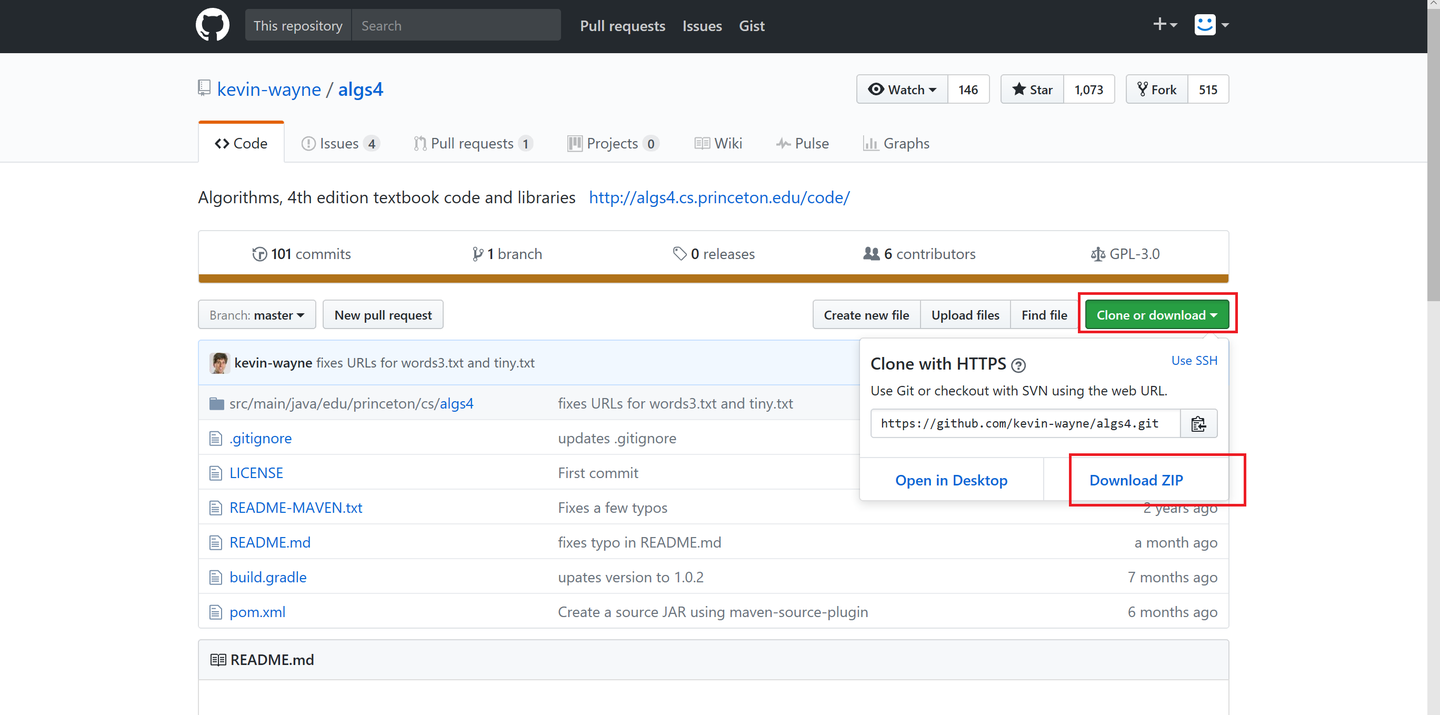The width and height of the screenshot is (1440, 715).
Task: Open the algs4.cs.princeton.edu code link
Action: (719, 197)
